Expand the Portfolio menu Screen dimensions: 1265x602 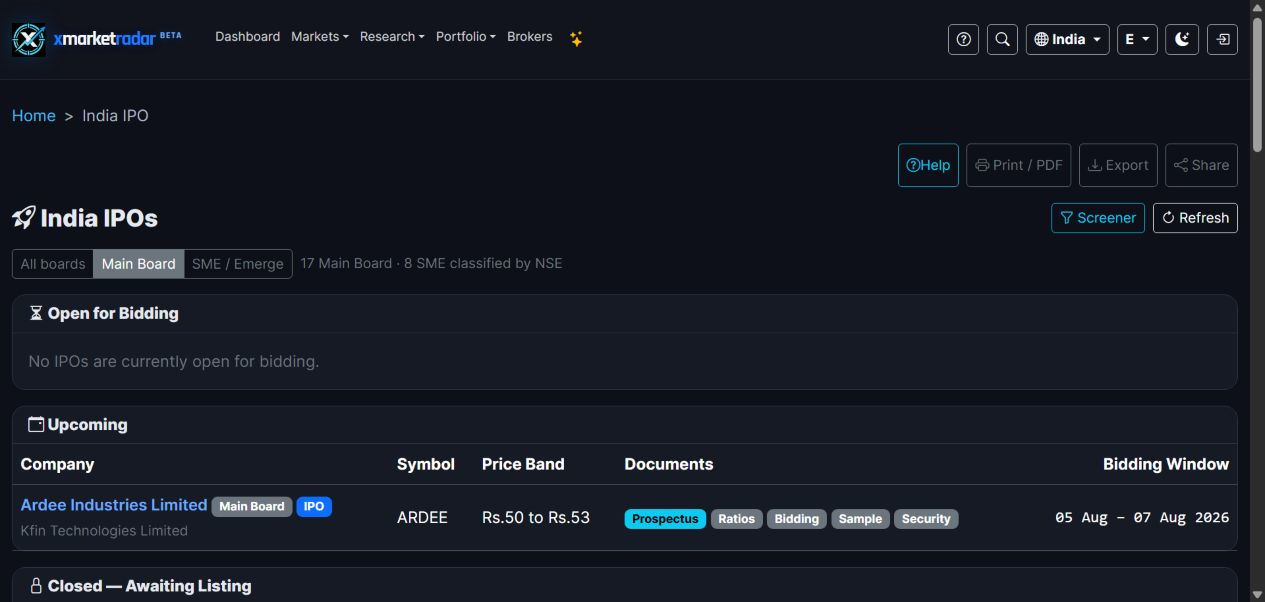(466, 37)
